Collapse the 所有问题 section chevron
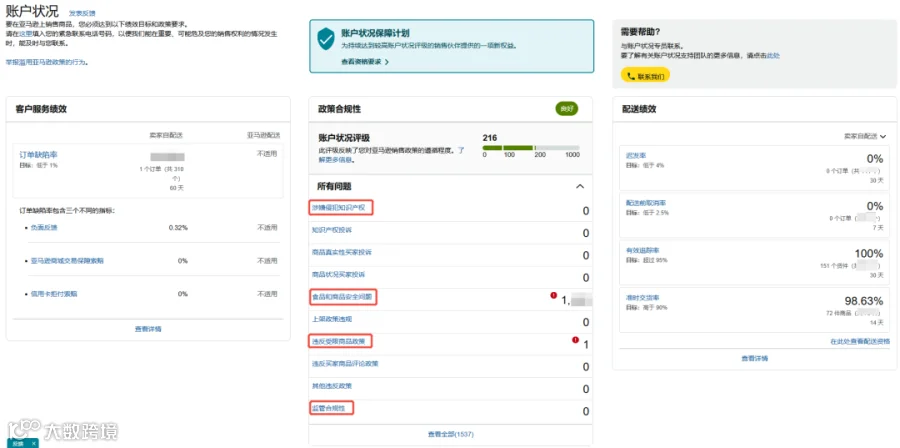The width and height of the screenshot is (900, 448). 580,186
